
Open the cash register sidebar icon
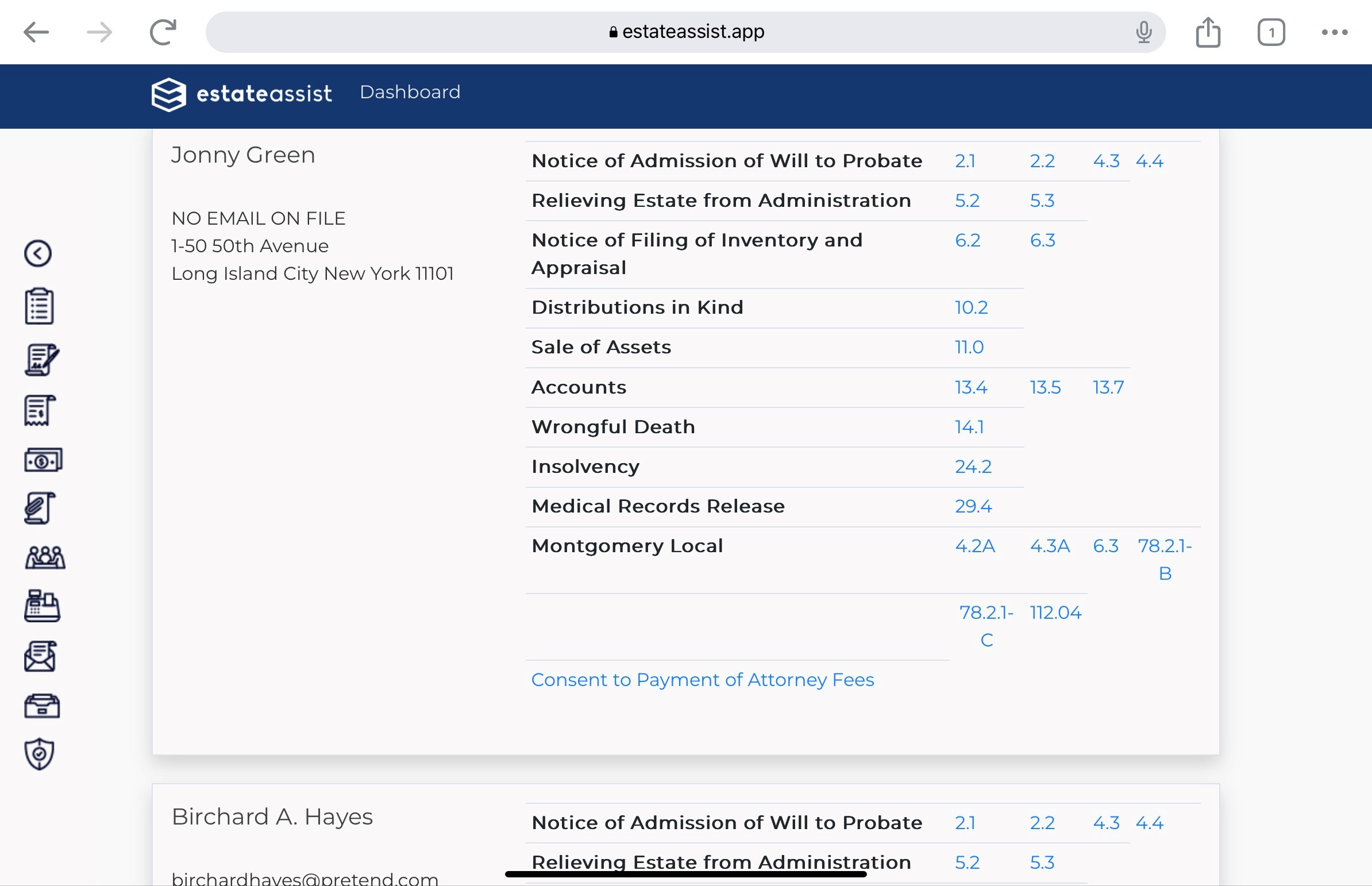tap(42, 606)
